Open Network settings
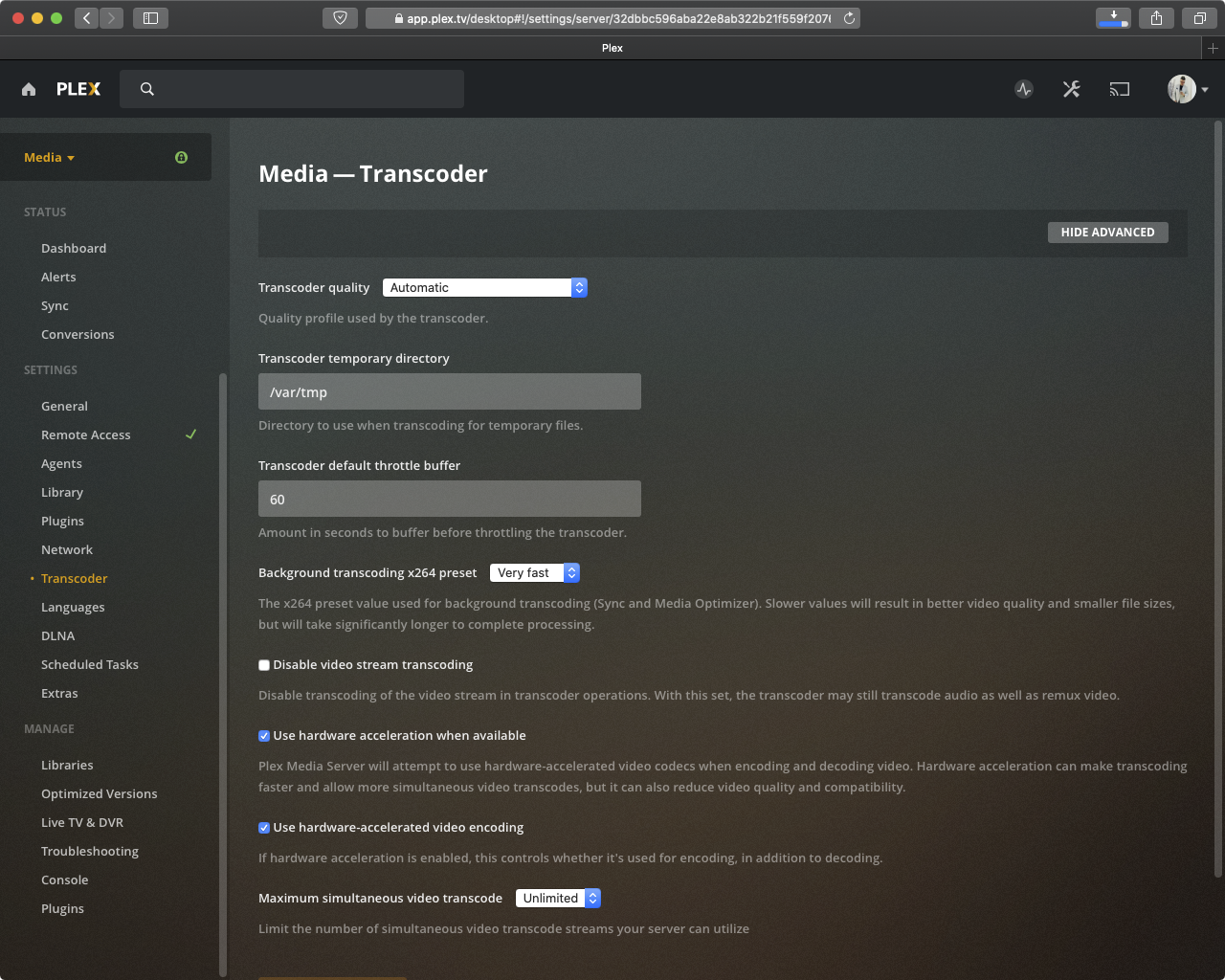1225x980 pixels. (x=67, y=549)
